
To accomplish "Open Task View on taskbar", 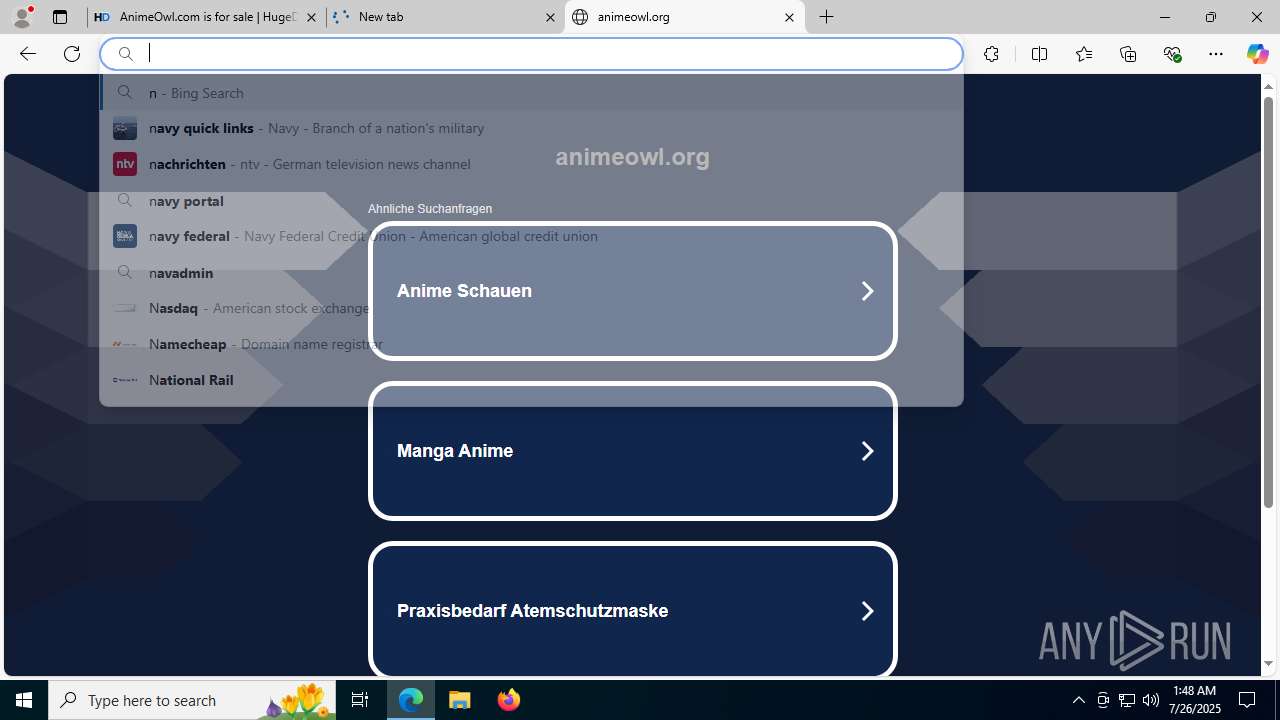I will (360, 700).
